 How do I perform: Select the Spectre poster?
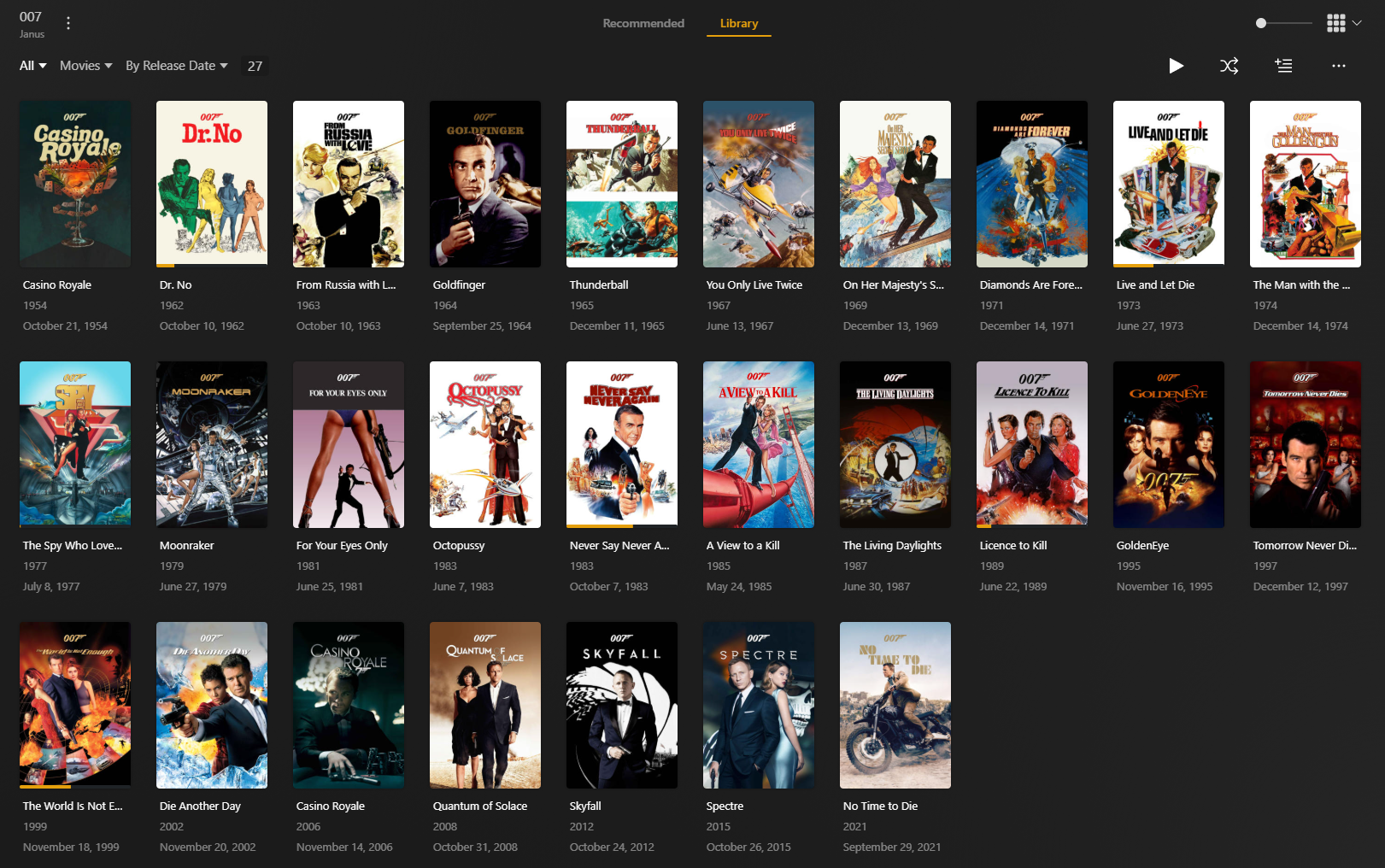[759, 705]
